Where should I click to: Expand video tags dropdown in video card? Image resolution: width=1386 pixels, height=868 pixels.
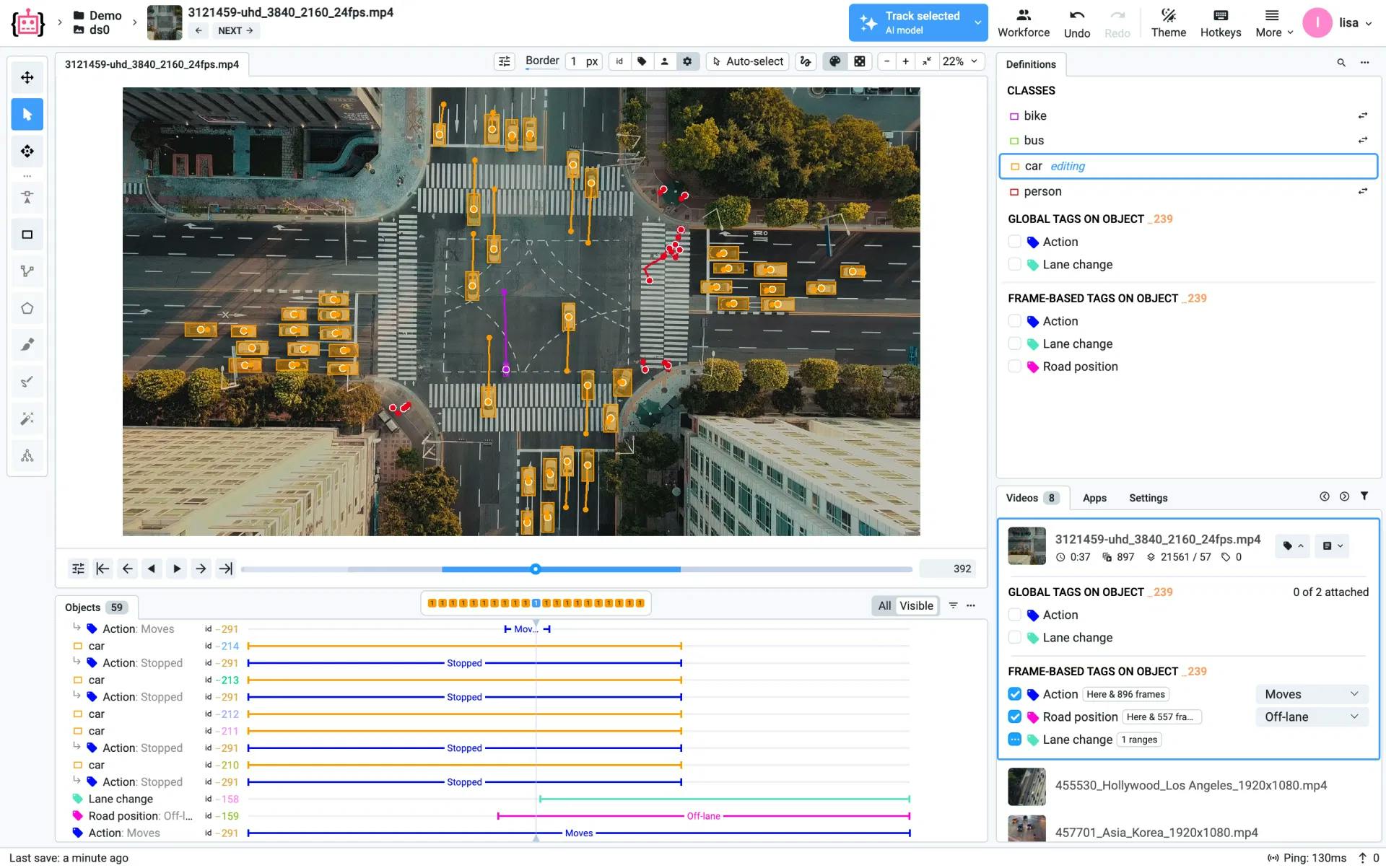pyautogui.click(x=1293, y=546)
